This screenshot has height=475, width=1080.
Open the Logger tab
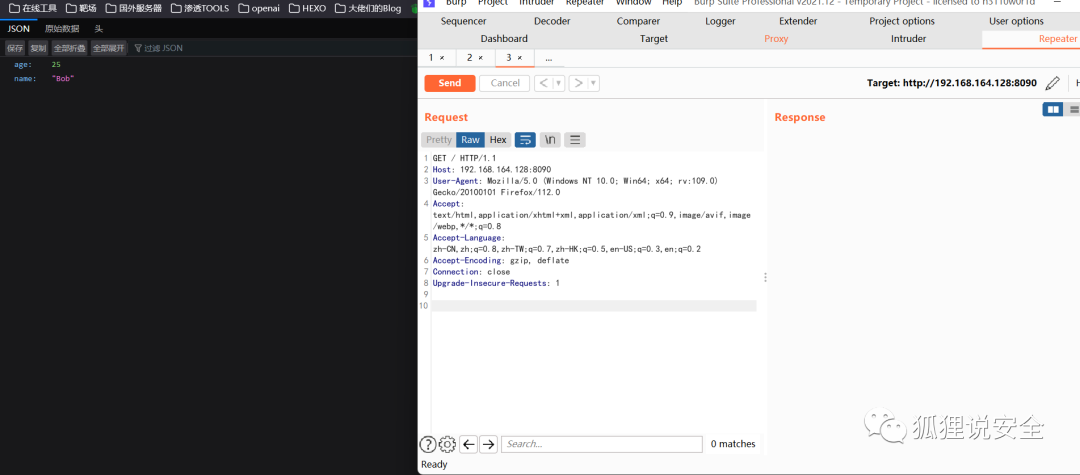(x=720, y=21)
